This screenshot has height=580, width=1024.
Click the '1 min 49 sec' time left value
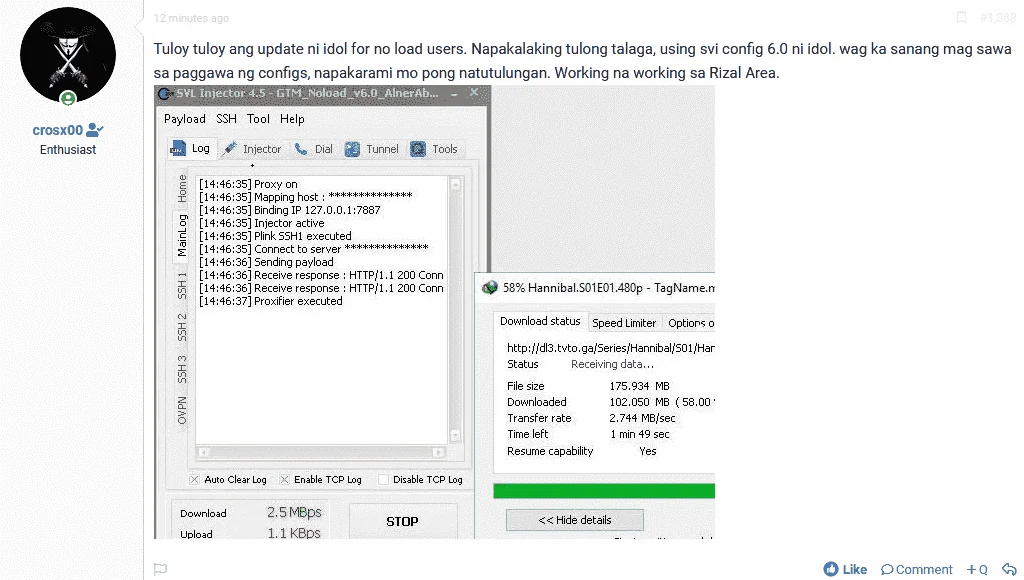pyautogui.click(x=639, y=434)
